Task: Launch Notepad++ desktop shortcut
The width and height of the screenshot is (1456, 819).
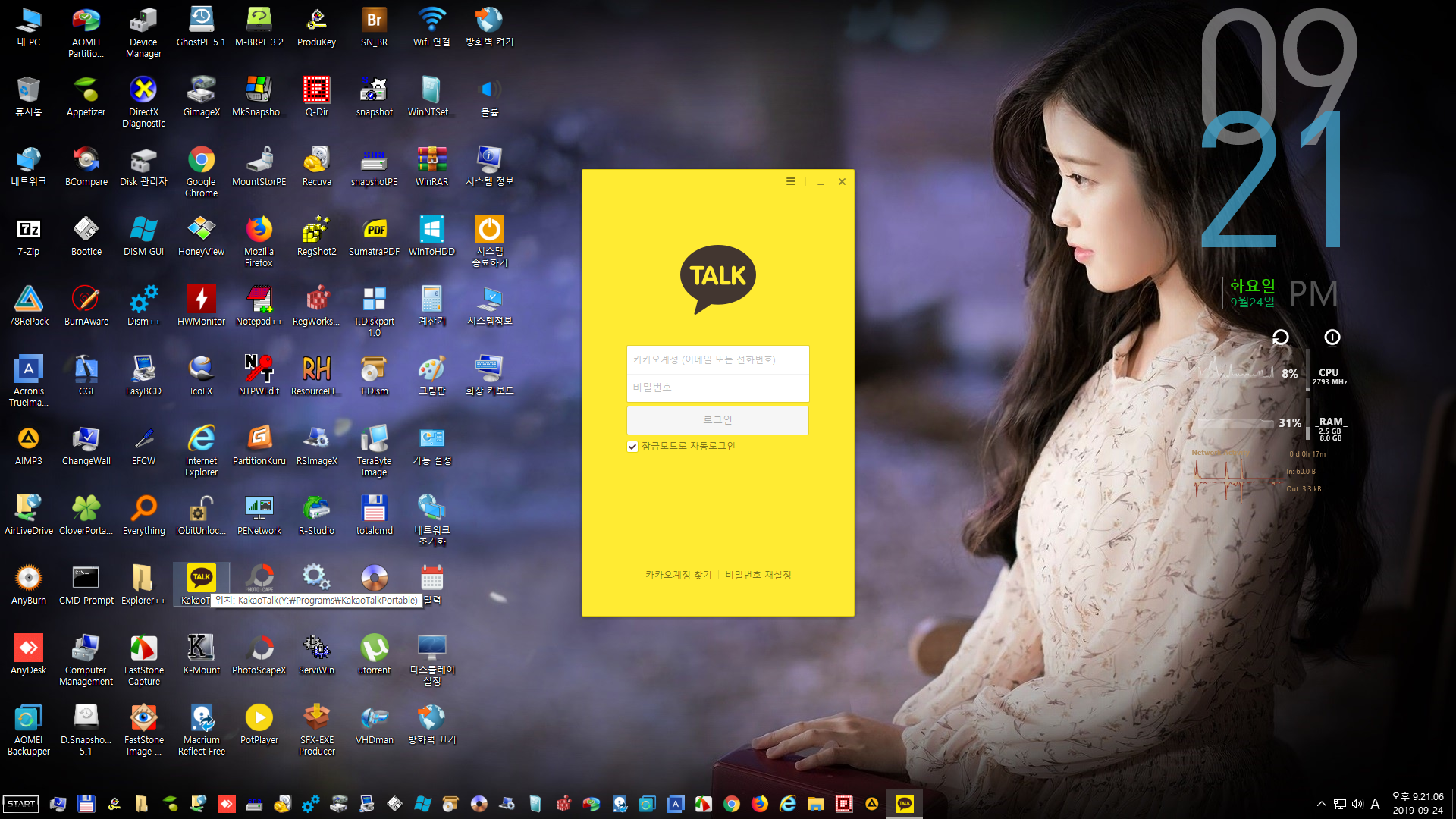Action: [259, 306]
